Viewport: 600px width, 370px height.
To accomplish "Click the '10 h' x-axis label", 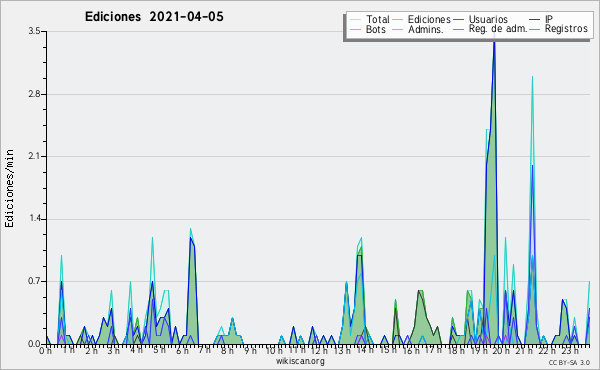I will point(274,351).
